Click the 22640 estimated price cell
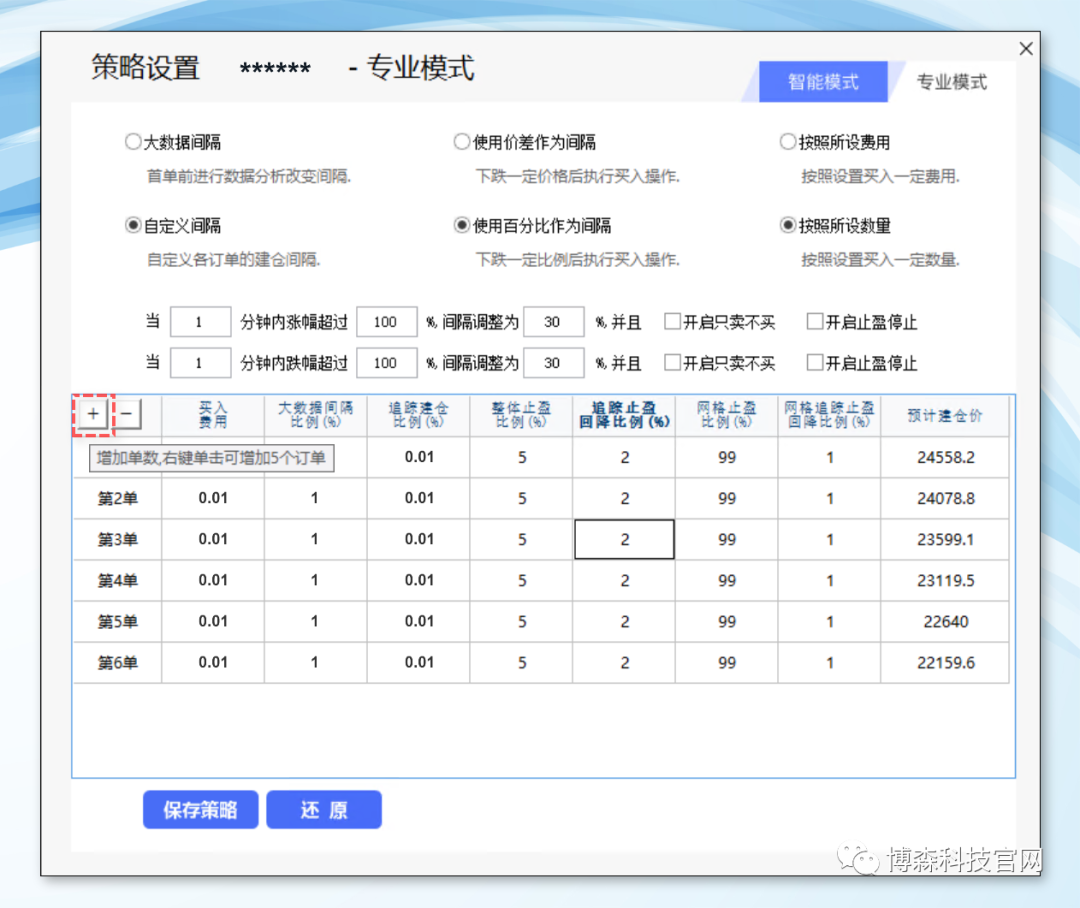1080x908 pixels. (945, 621)
